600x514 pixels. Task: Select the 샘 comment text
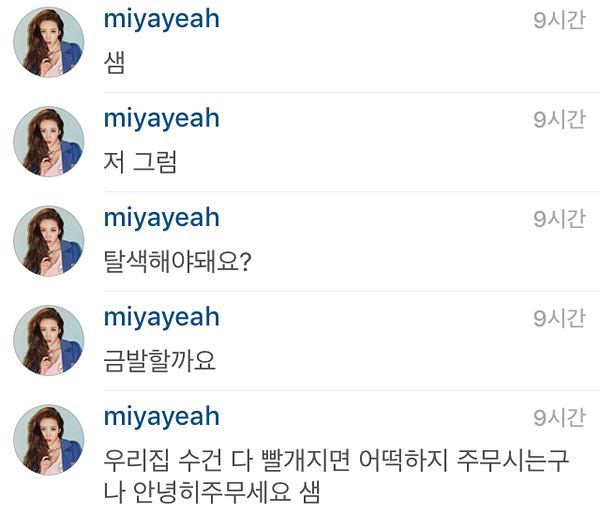114,62
